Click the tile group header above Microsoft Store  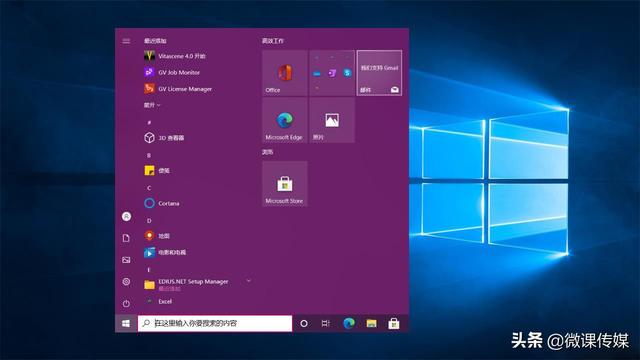[267, 152]
